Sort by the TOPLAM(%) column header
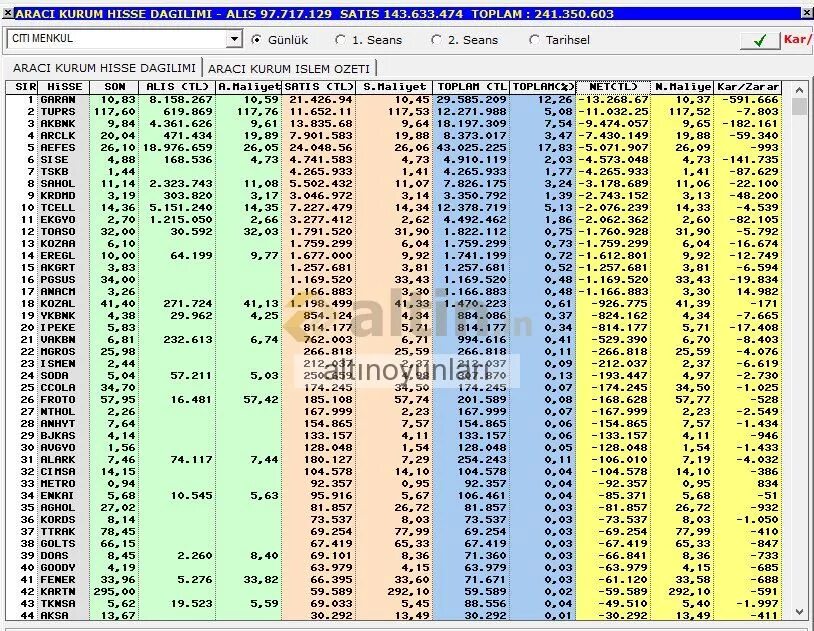The width and height of the screenshot is (814, 631). tap(543, 87)
